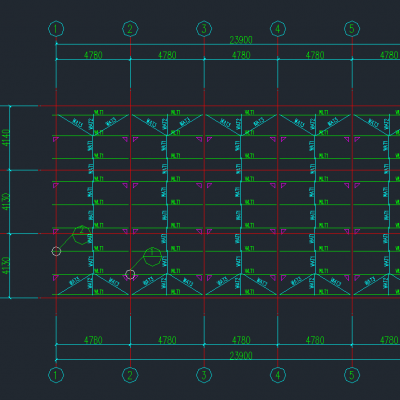Select the left vertical dimension text 4140
Viewport: 400px width, 400px height.
(x=6, y=138)
